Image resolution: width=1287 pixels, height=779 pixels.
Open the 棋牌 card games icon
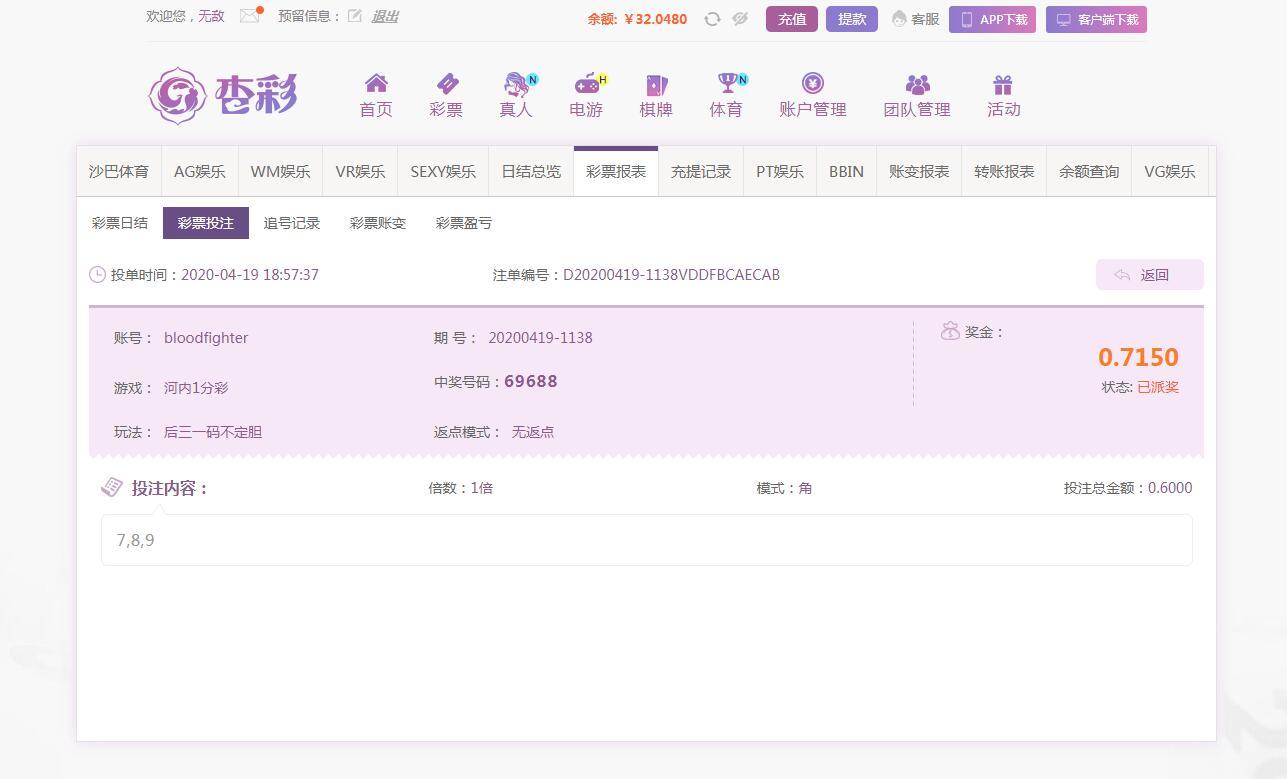(x=656, y=85)
